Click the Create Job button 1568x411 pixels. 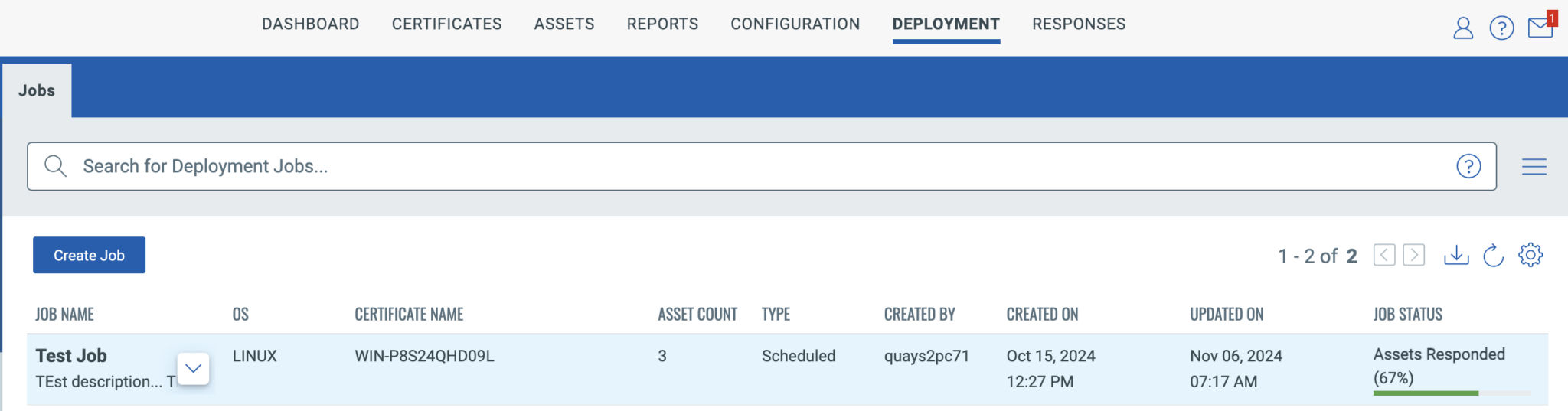pyautogui.click(x=89, y=255)
